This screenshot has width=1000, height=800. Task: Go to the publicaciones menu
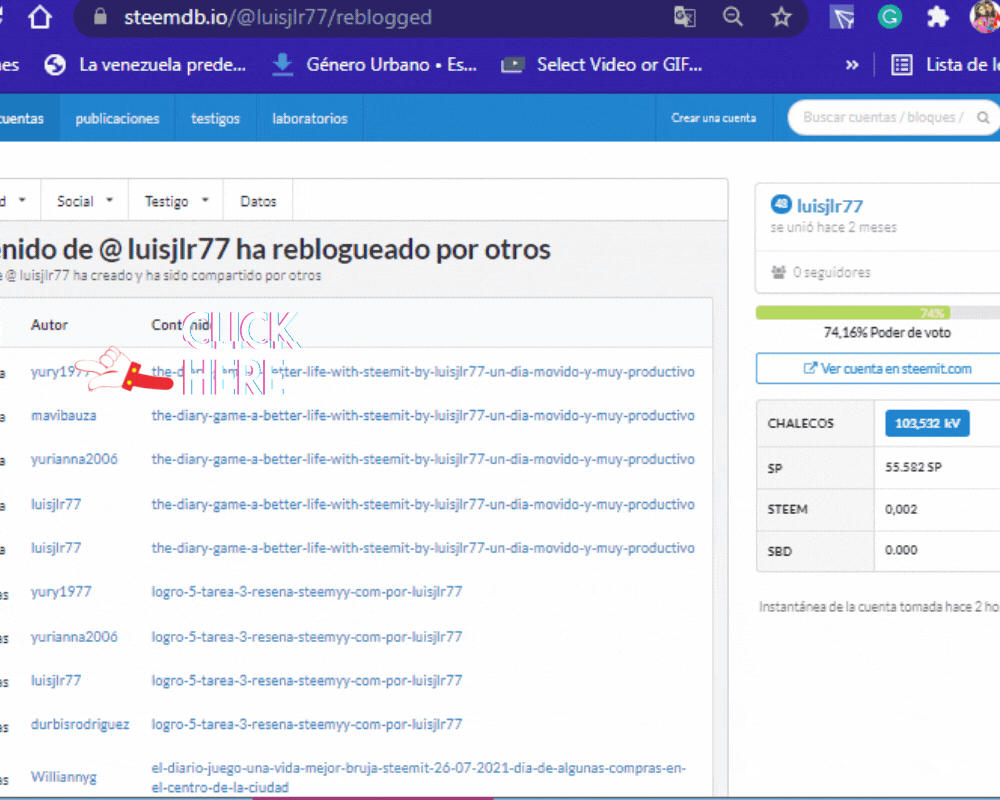[x=117, y=118]
